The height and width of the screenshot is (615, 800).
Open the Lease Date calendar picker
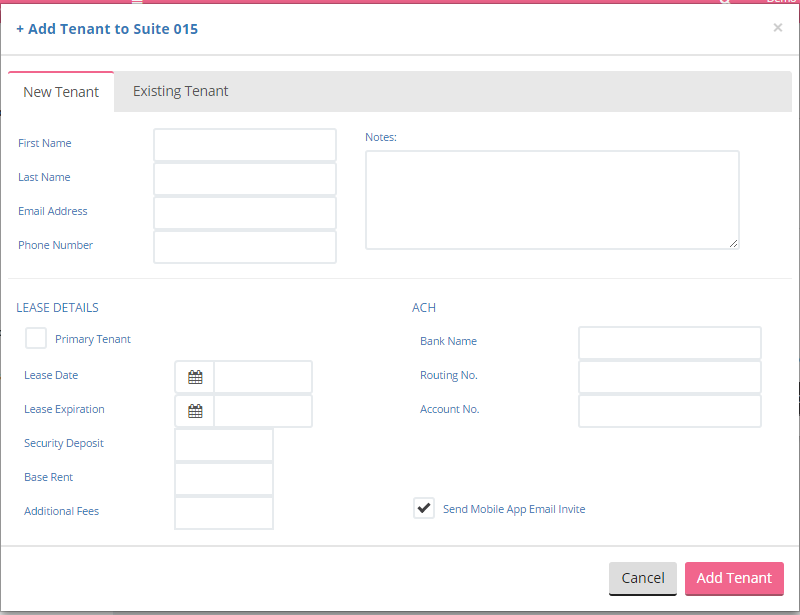195,377
